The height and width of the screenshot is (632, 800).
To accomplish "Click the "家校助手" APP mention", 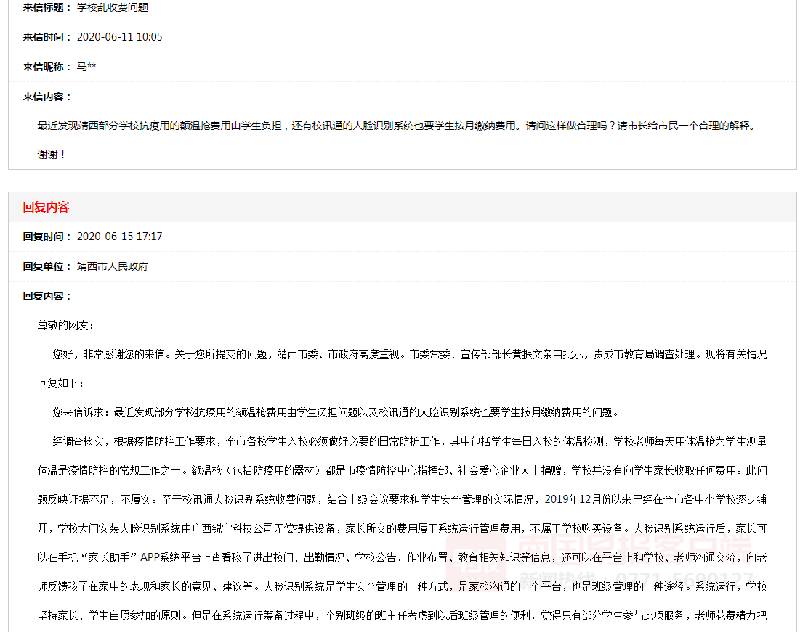I will pyautogui.click(x=112, y=560).
